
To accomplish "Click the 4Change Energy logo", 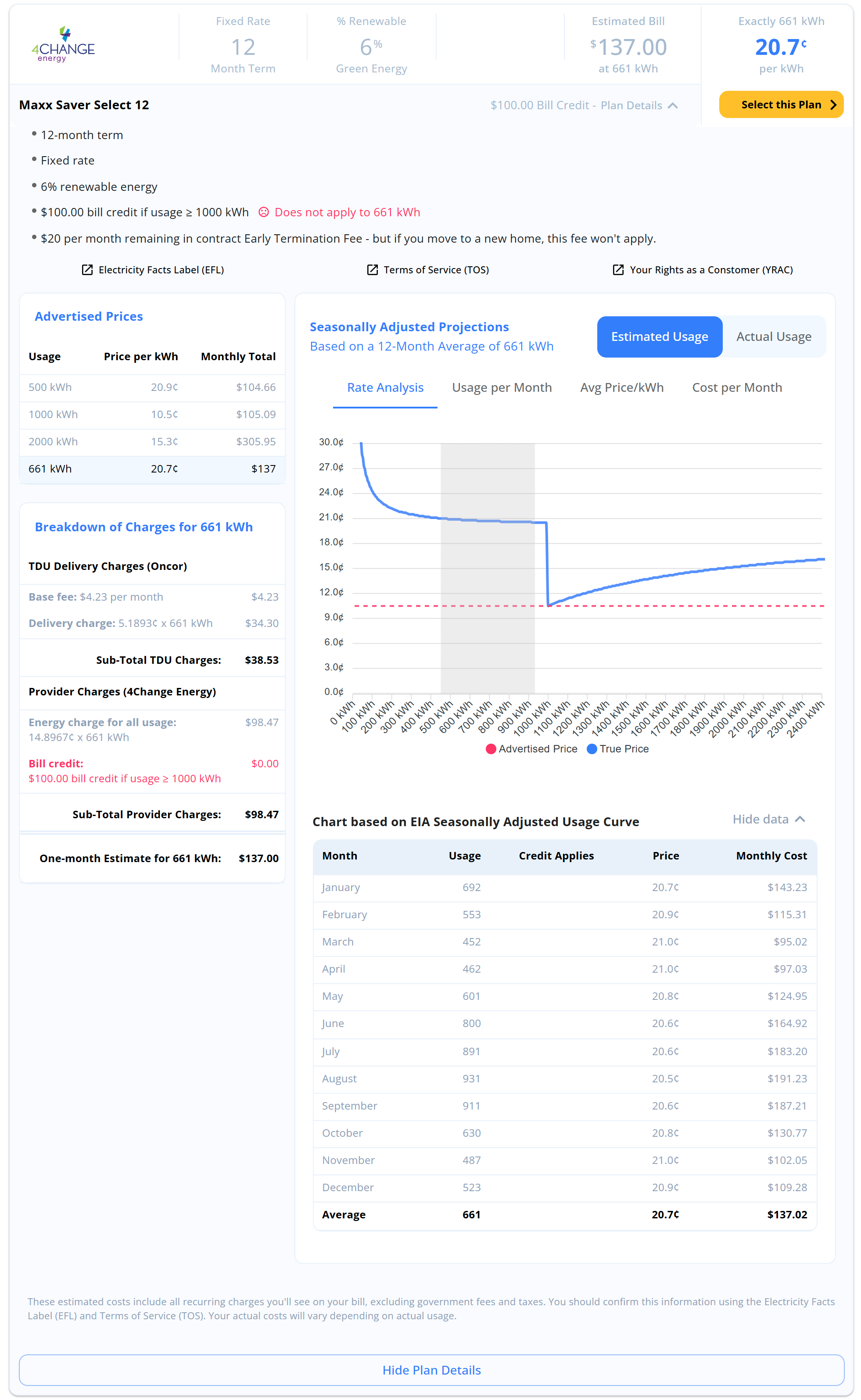I will (63, 44).
